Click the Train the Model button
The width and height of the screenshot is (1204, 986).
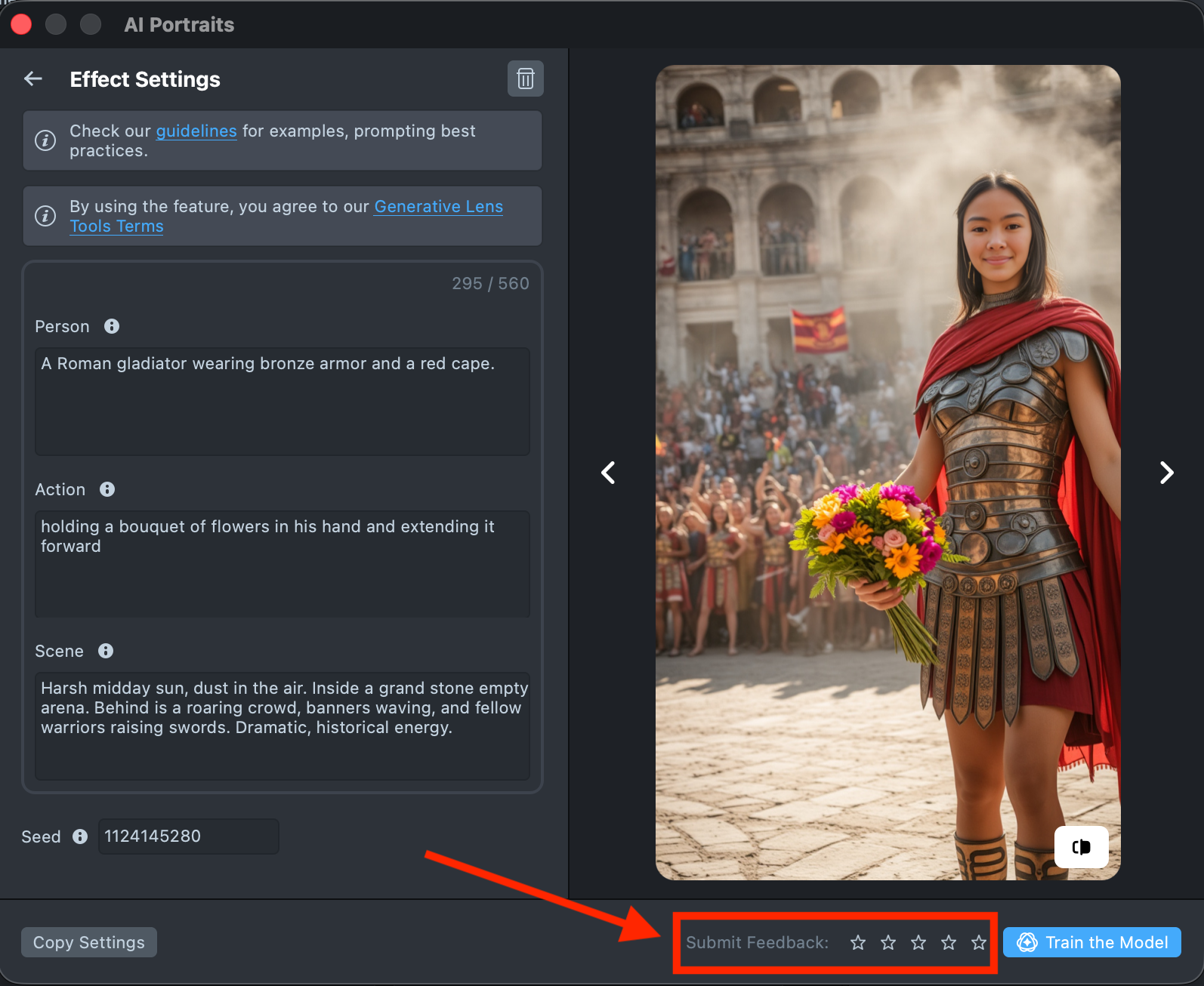(x=1091, y=942)
